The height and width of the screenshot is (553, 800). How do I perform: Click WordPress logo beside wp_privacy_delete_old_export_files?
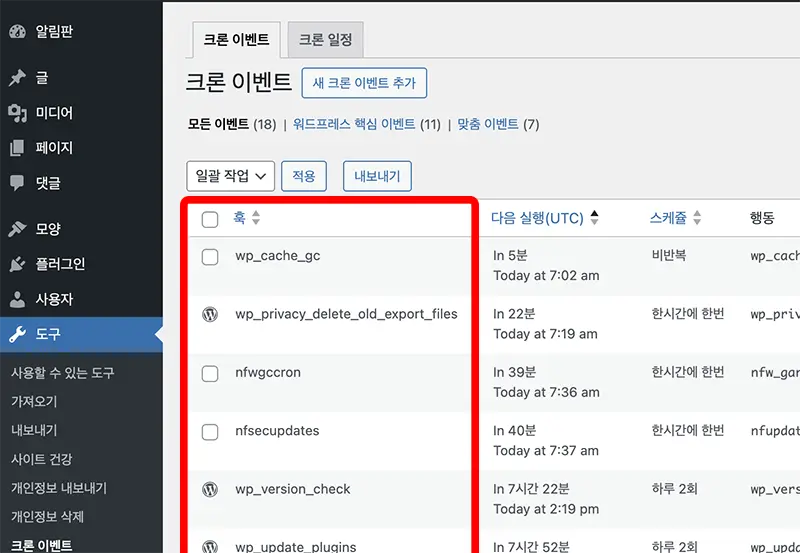point(210,314)
